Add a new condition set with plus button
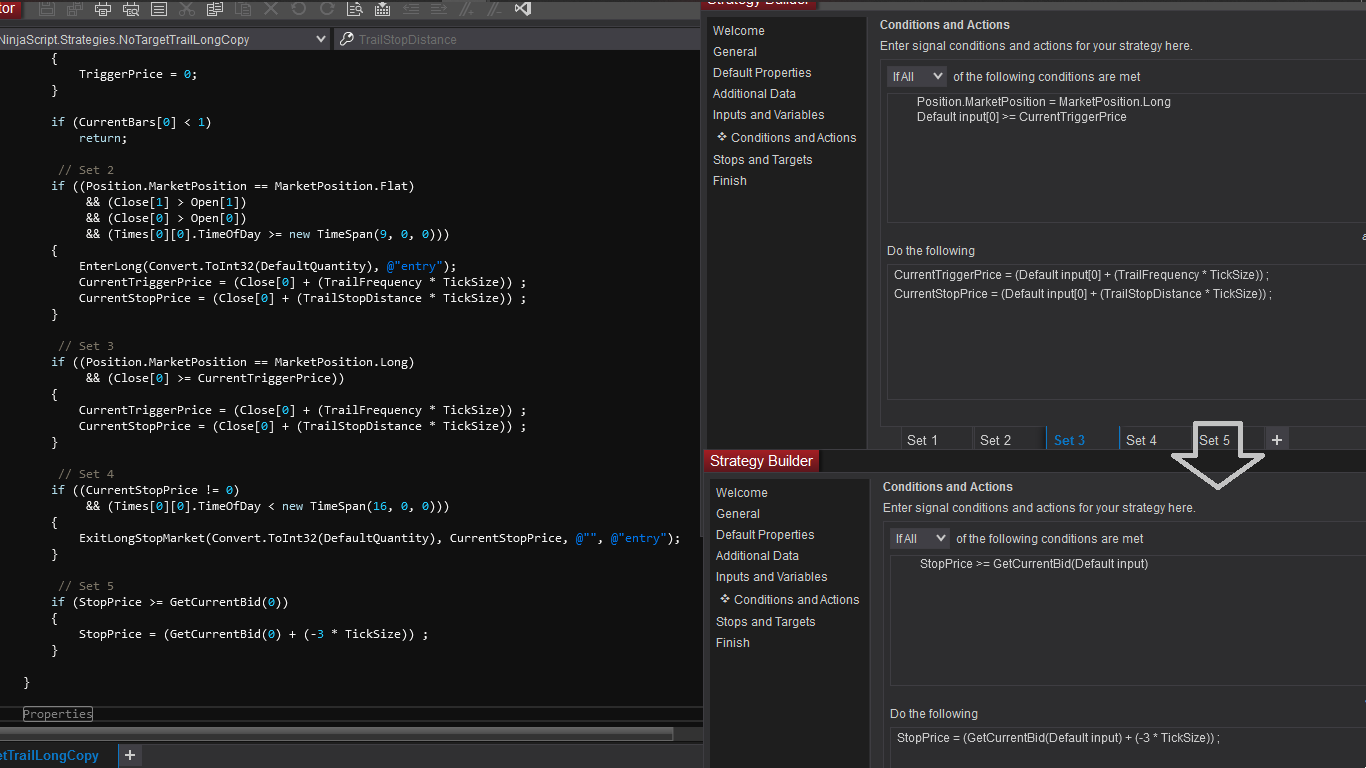The image size is (1366, 768). (1277, 439)
